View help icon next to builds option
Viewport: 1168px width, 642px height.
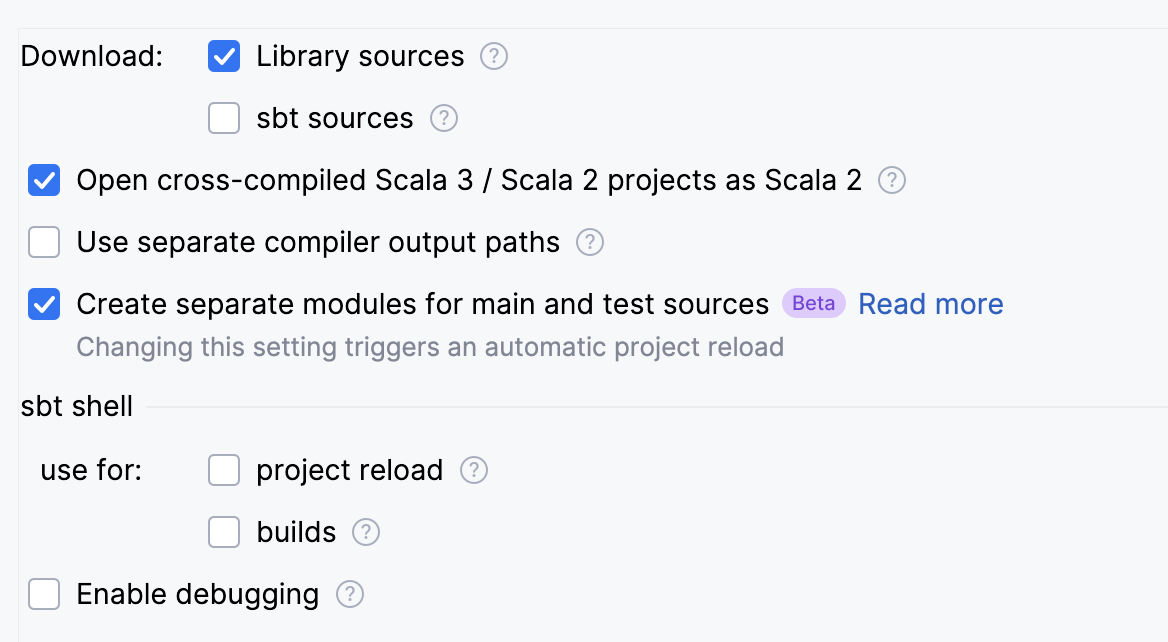tap(366, 532)
